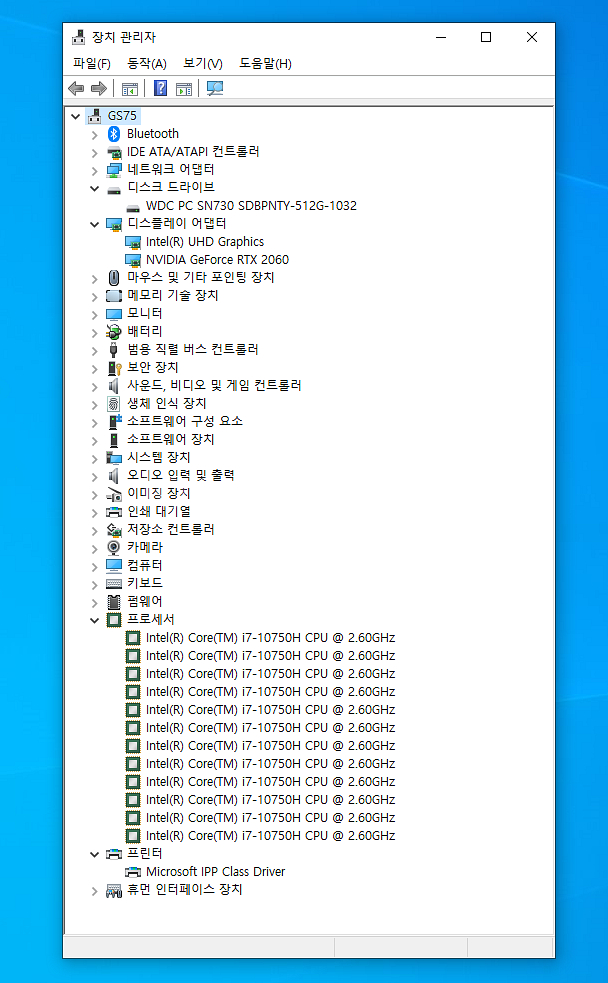Screen dimensions: 608x983
Task: Click the 이미징 장치 scanner icon
Action: click(x=113, y=494)
